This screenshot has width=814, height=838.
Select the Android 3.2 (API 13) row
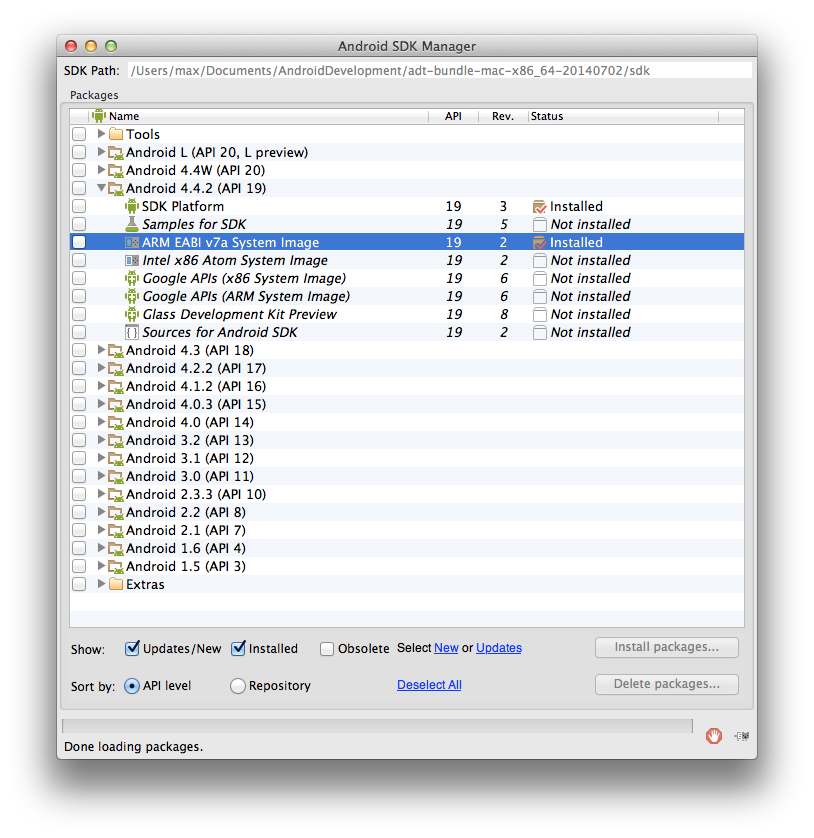[407, 440]
